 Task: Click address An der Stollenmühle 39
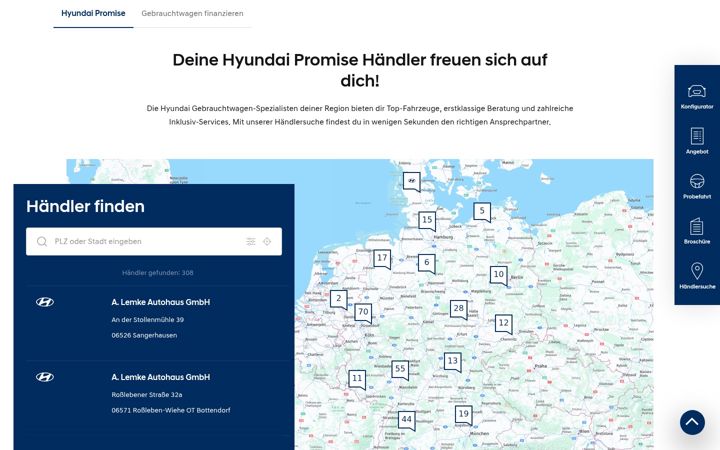pos(147,320)
